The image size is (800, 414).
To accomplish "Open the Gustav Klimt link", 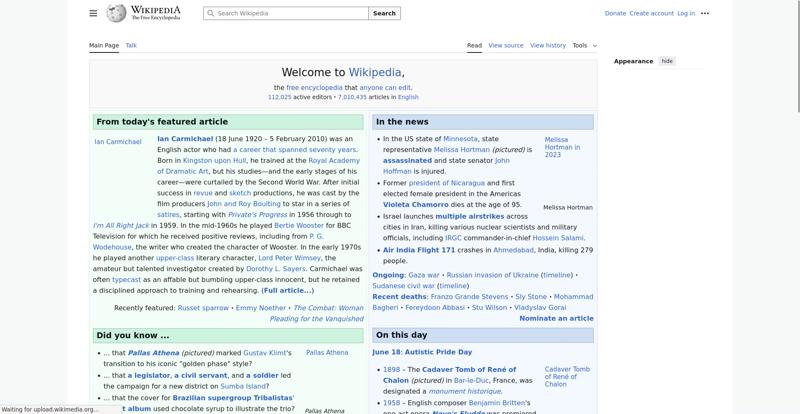I will [265, 353].
